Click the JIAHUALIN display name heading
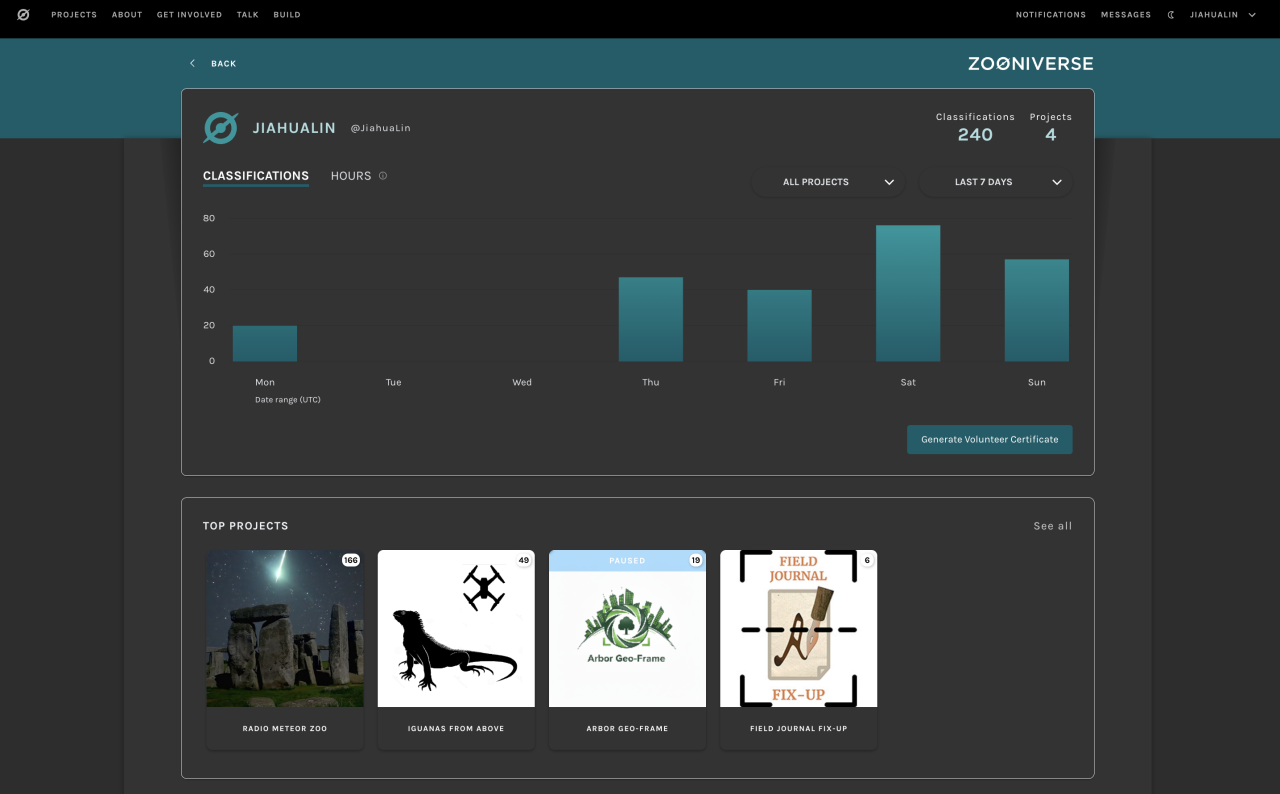The height and width of the screenshot is (794, 1280). [294, 128]
